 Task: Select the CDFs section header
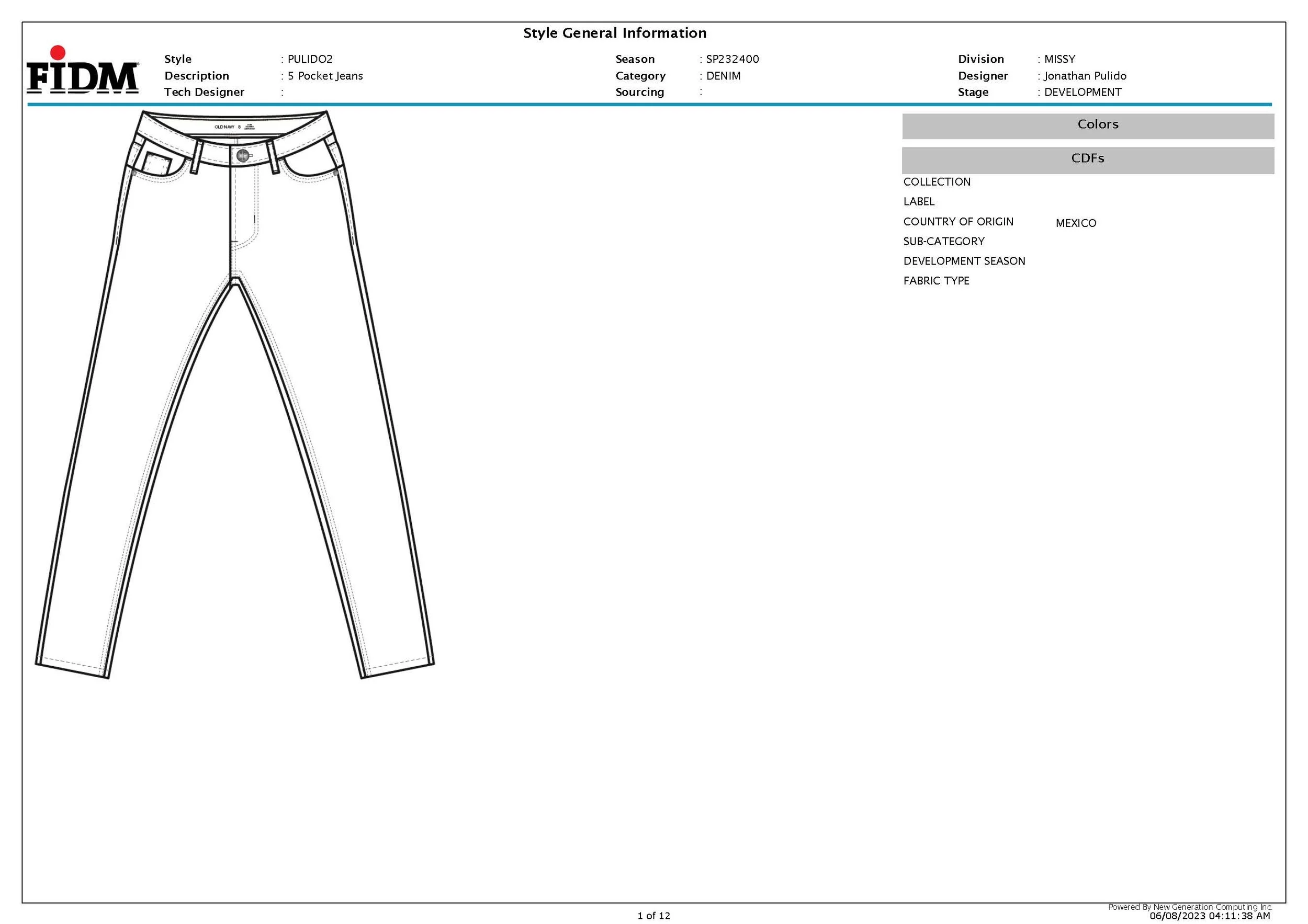(x=1087, y=159)
